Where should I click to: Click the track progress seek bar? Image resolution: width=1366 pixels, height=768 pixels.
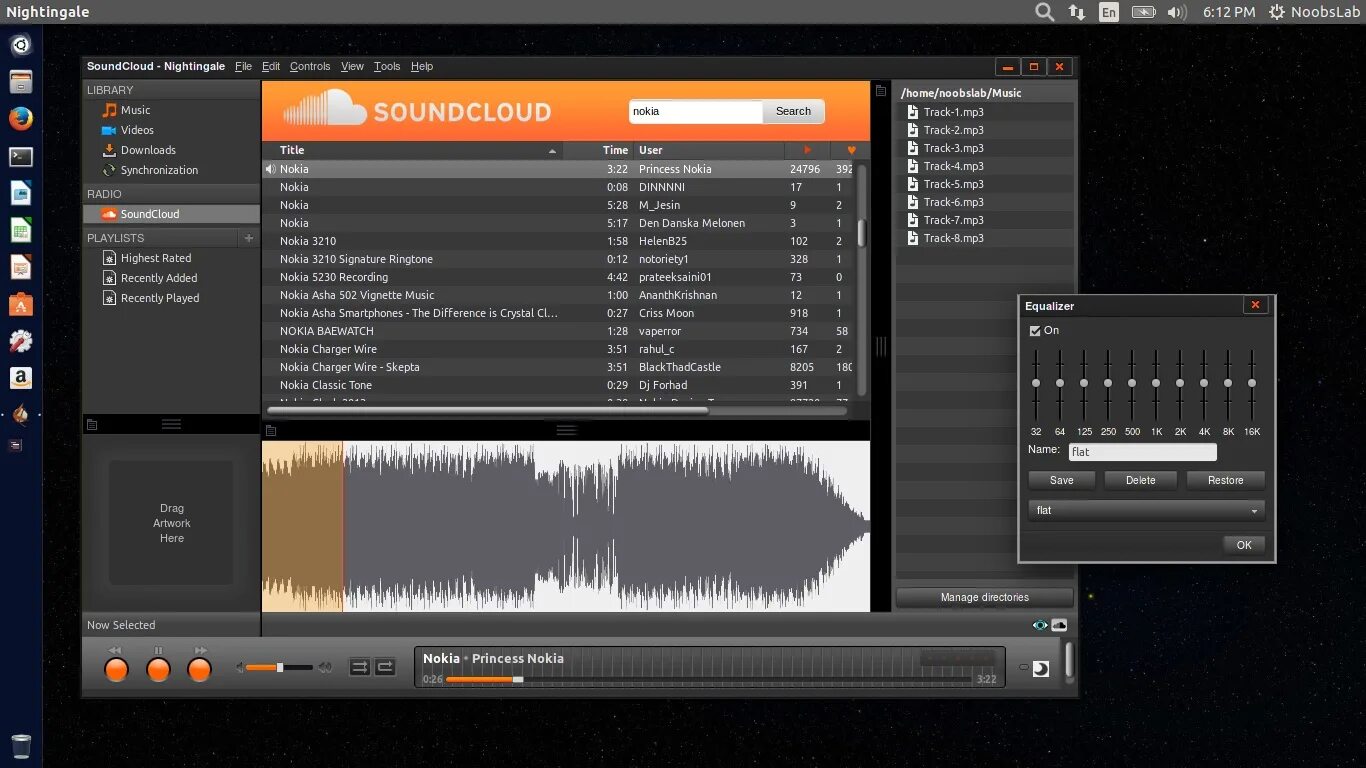709,679
